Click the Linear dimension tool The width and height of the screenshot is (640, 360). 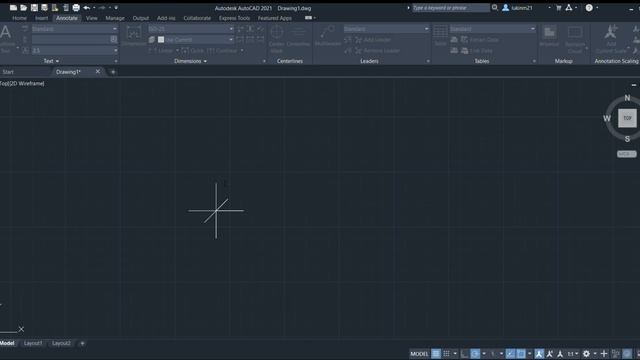[162, 51]
